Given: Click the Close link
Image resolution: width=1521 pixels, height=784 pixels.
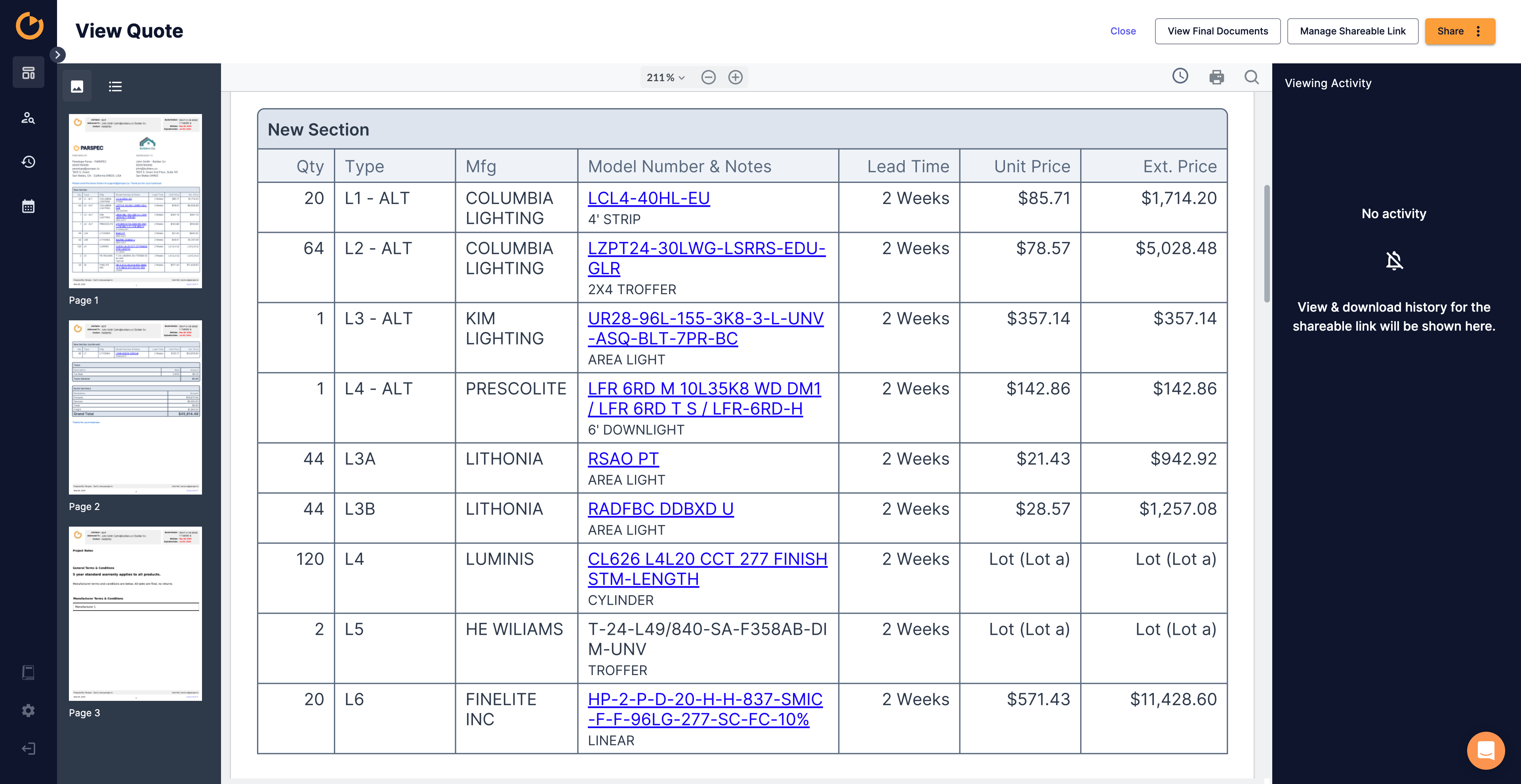Looking at the screenshot, I should (x=1123, y=31).
